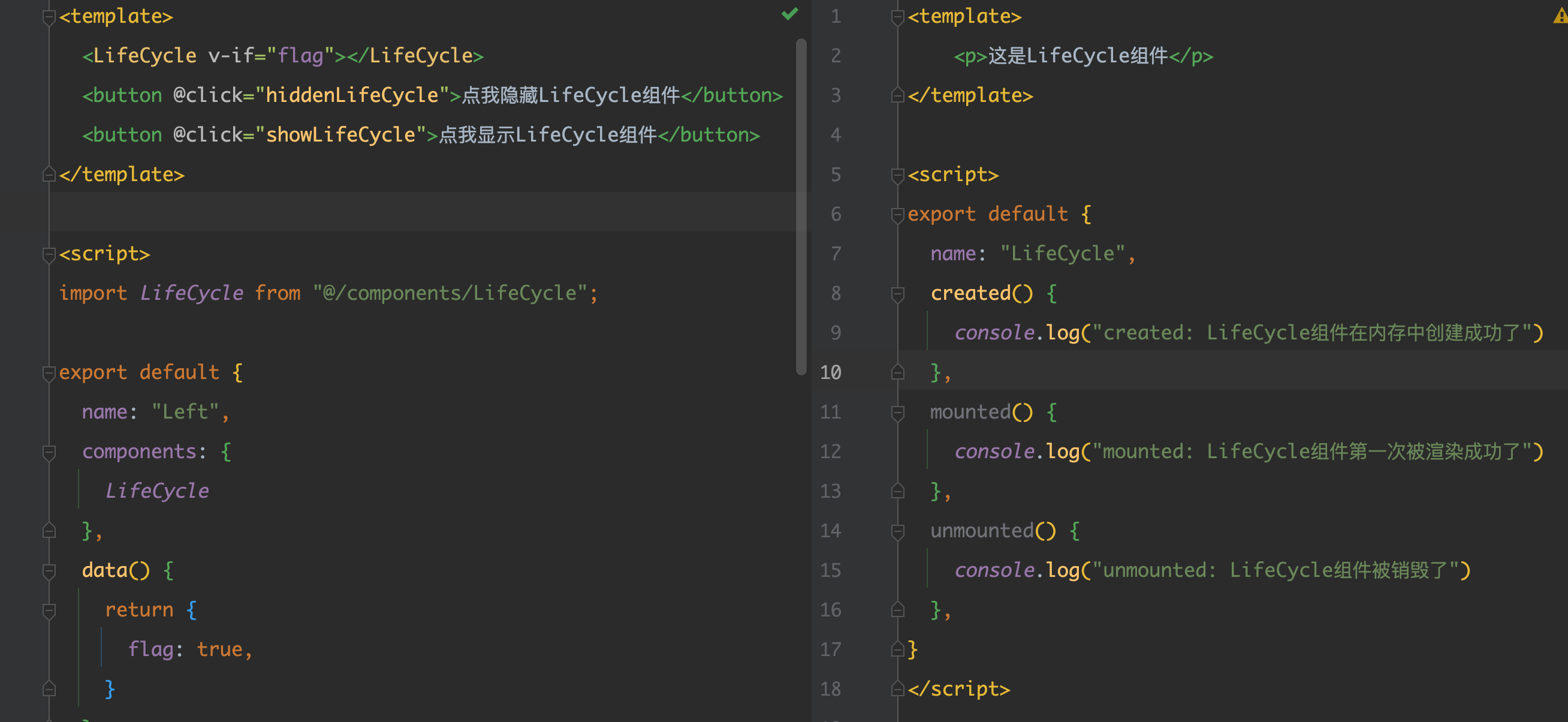Image resolution: width=1568 pixels, height=722 pixels.
Task: Click the hiddenLifeCycle handler name
Action: point(352,95)
